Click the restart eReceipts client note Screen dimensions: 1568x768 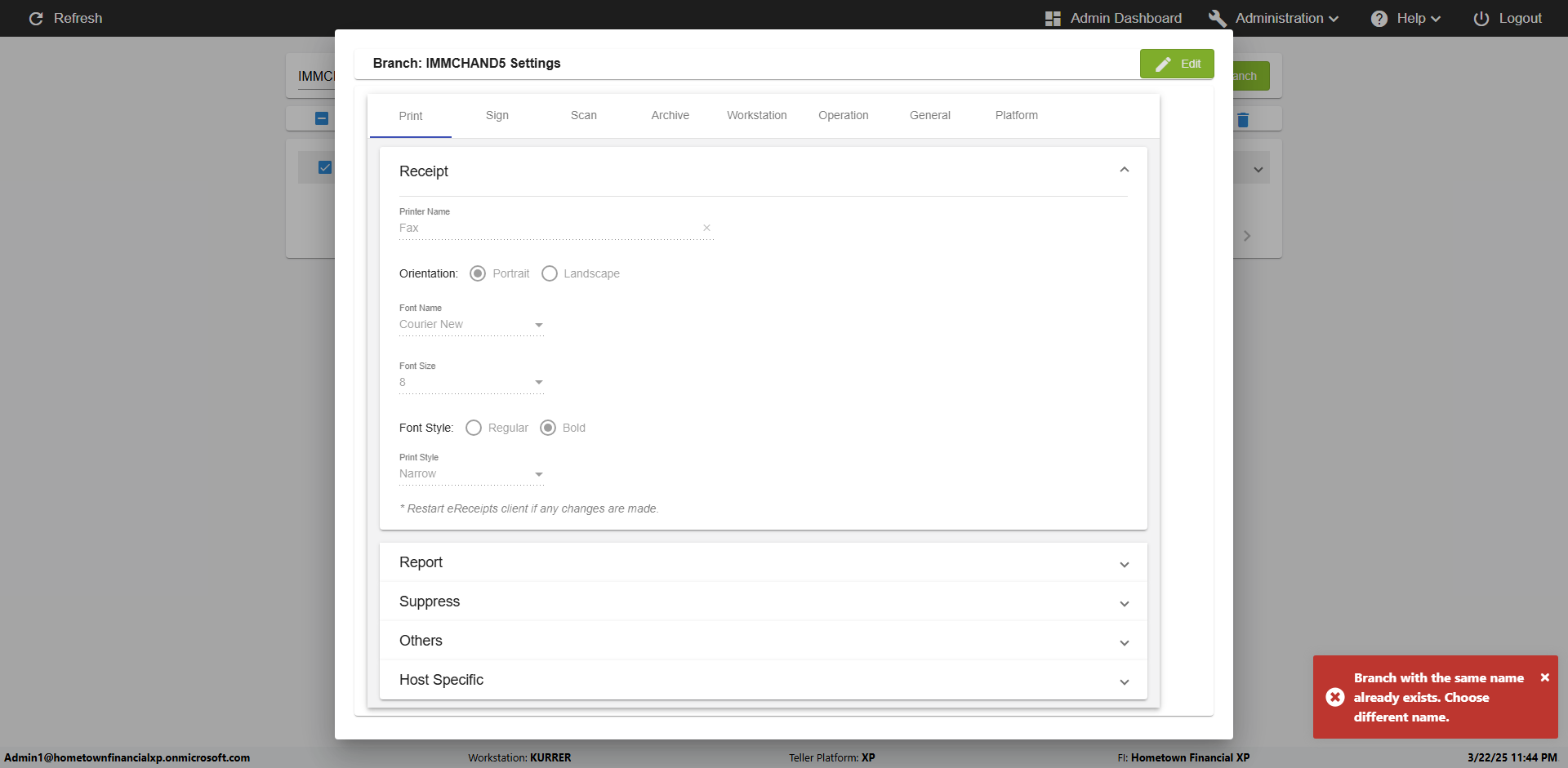[529, 508]
